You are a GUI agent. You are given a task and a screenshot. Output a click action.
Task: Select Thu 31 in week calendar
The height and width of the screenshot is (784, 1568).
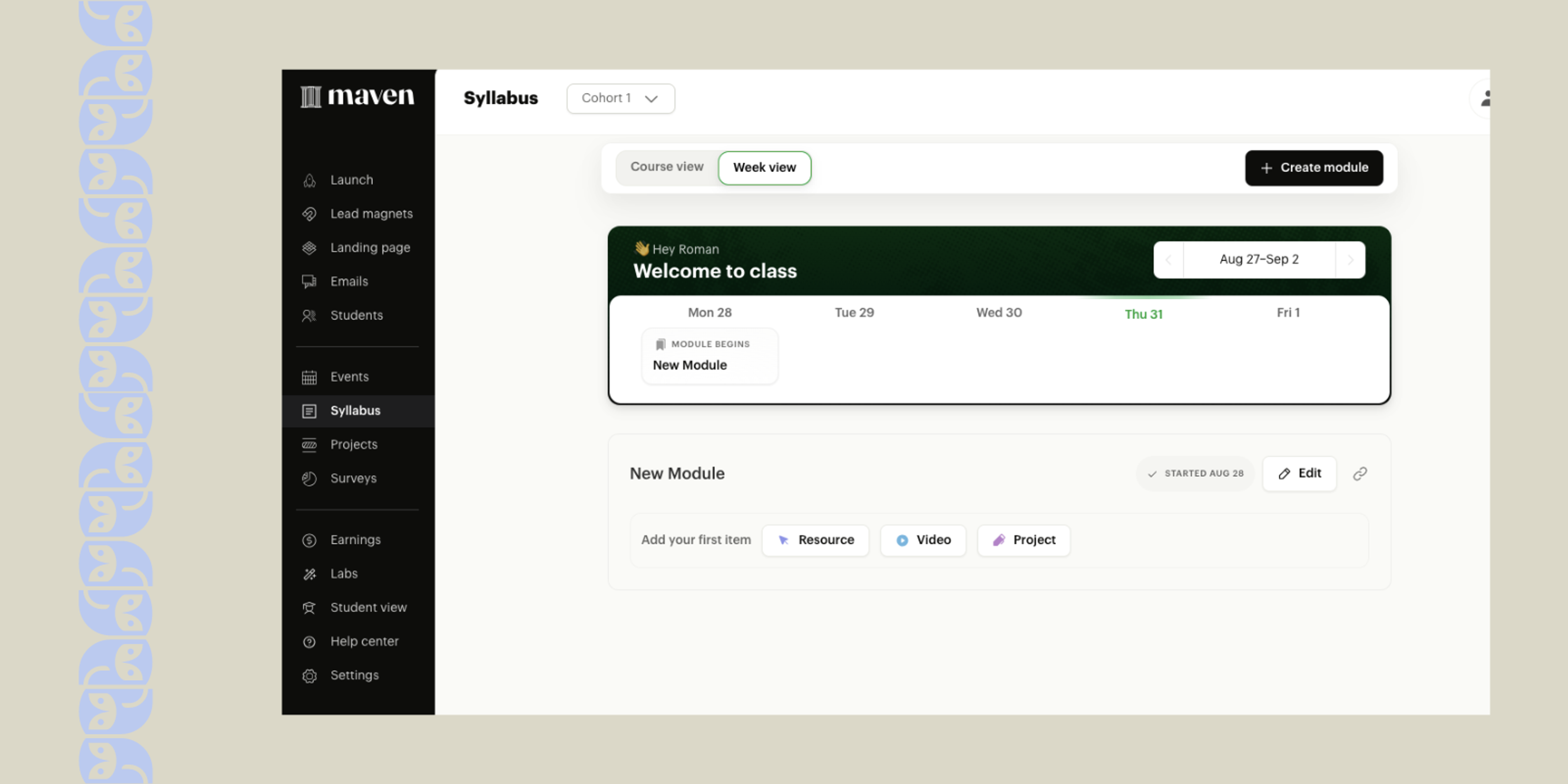[1143, 315]
